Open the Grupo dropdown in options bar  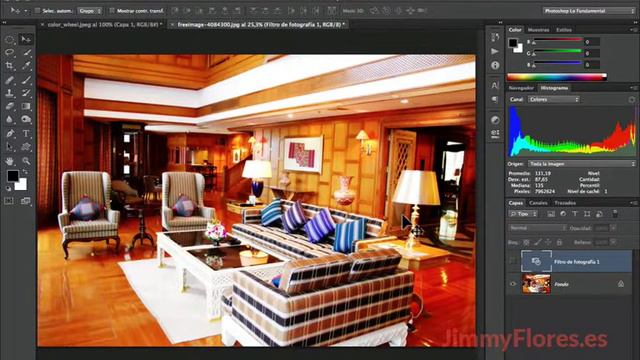(x=90, y=11)
